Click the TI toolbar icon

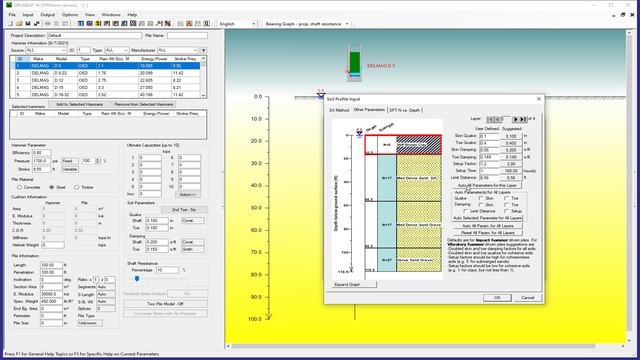[x=81, y=24]
